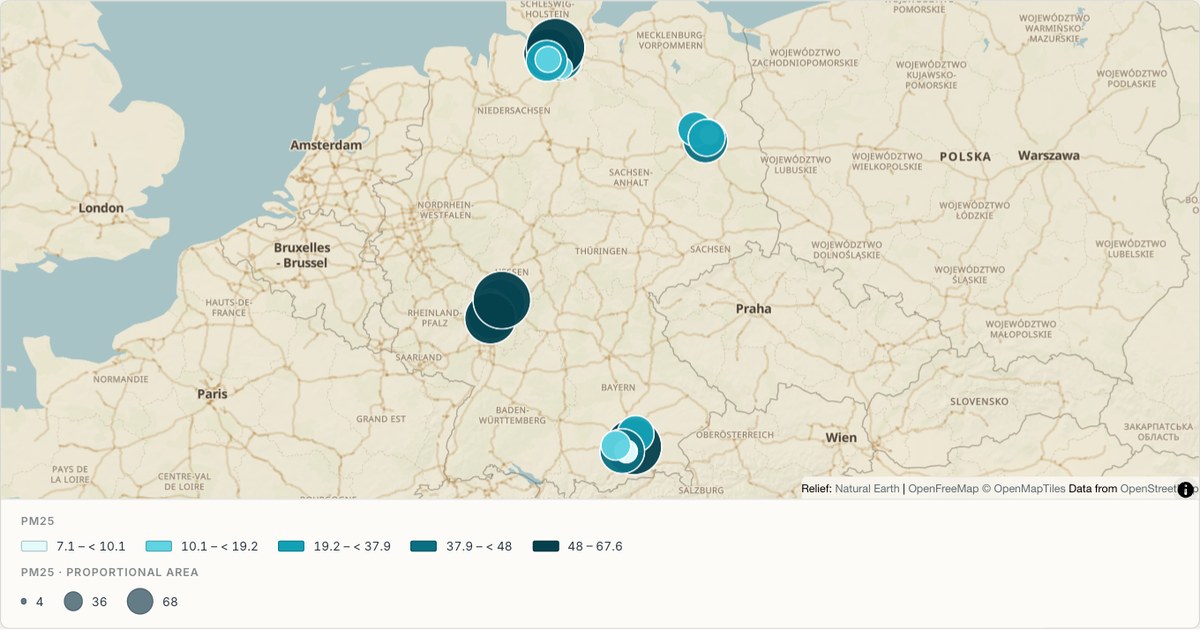This screenshot has width=1200, height=630.
Task: Click the GRAND EST region label
Action: tap(381, 419)
